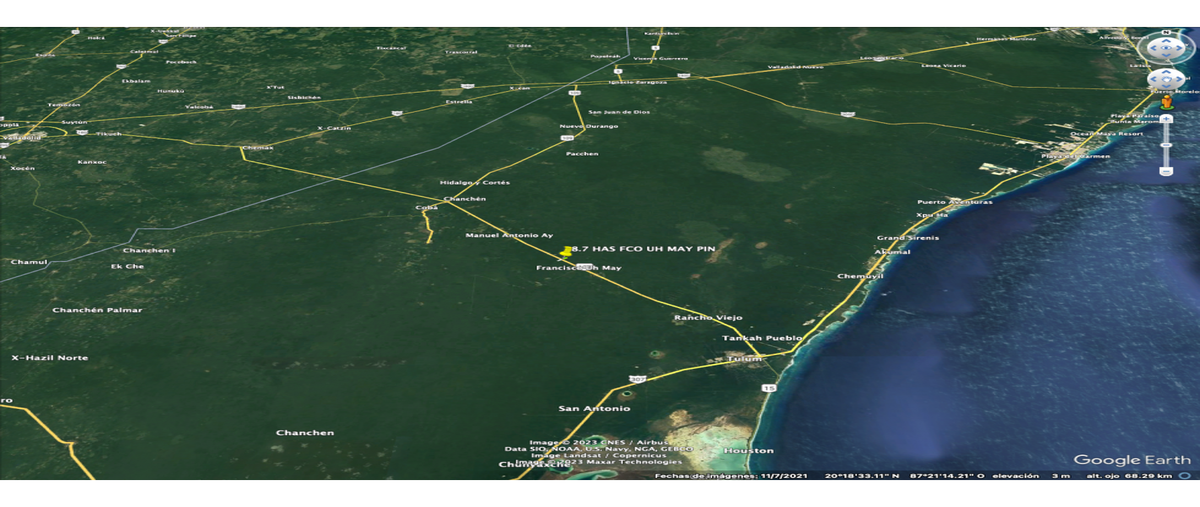Zoom in with the plus button
Viewport: 1200px width, 507px height.
[x=1166, y=117]
